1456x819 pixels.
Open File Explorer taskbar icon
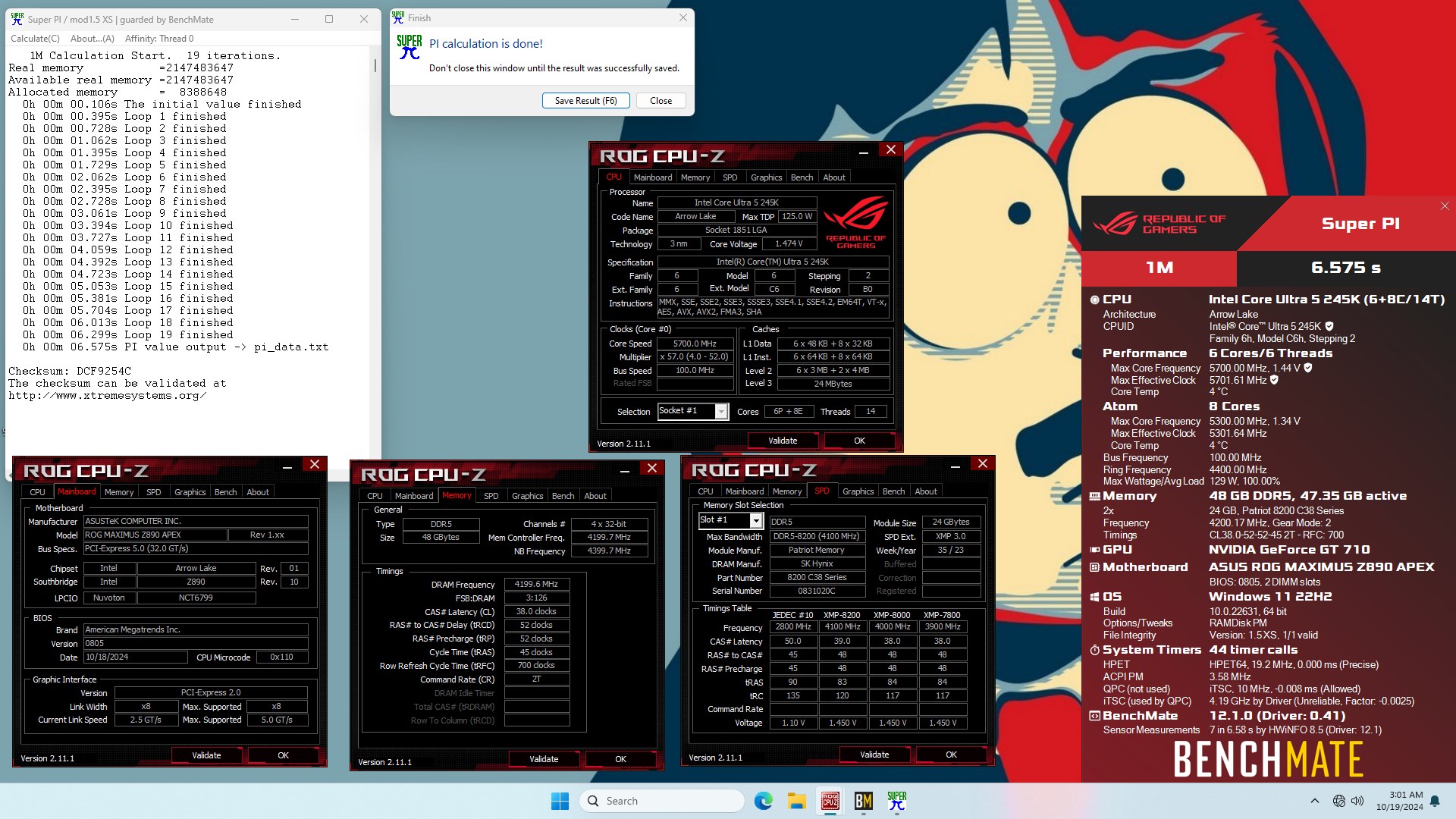point(796,801)
